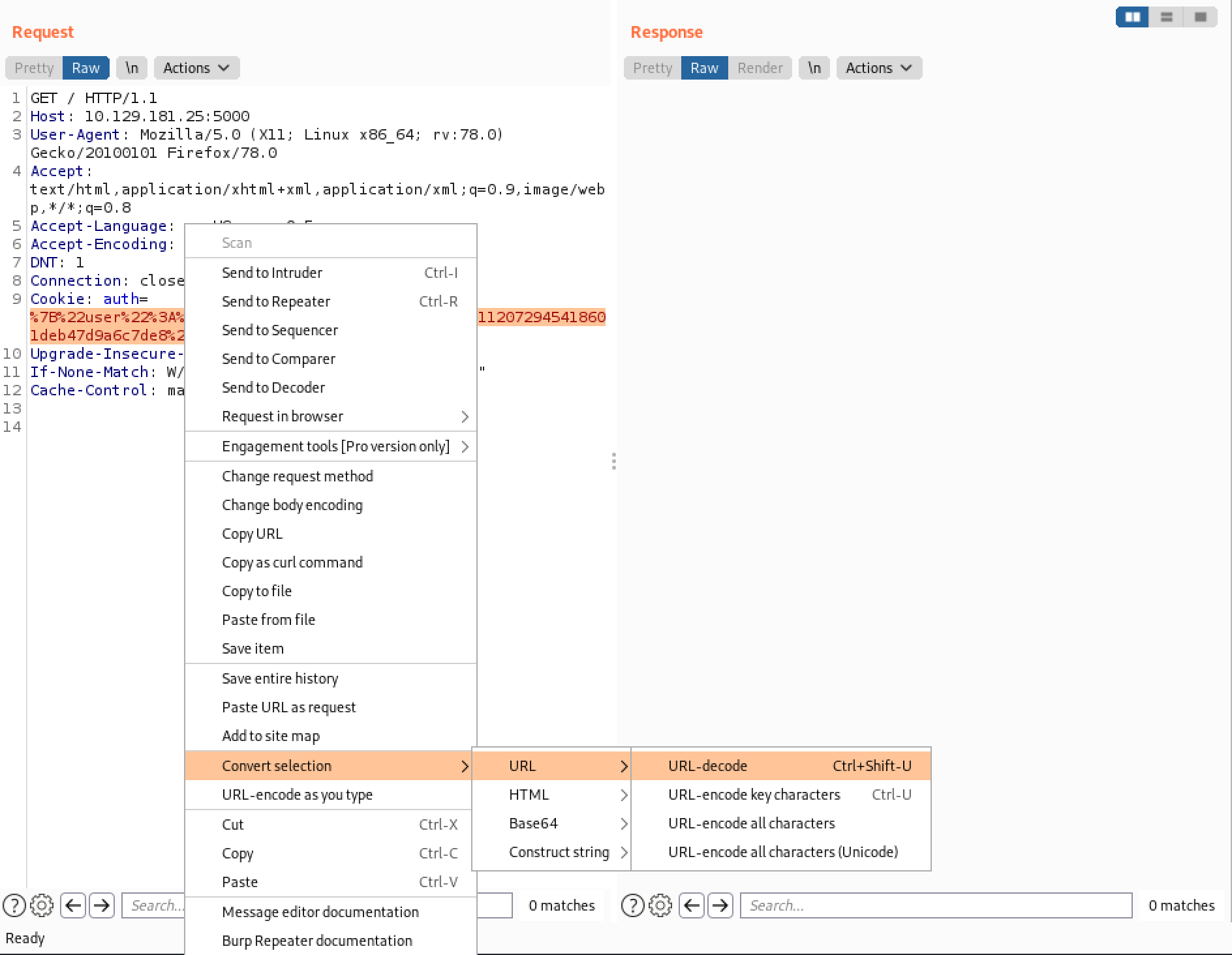The height and width of the screenshot is (955, 1232).
Task: Expand the Base64 conversion submenu
Action: click(551, 823)
